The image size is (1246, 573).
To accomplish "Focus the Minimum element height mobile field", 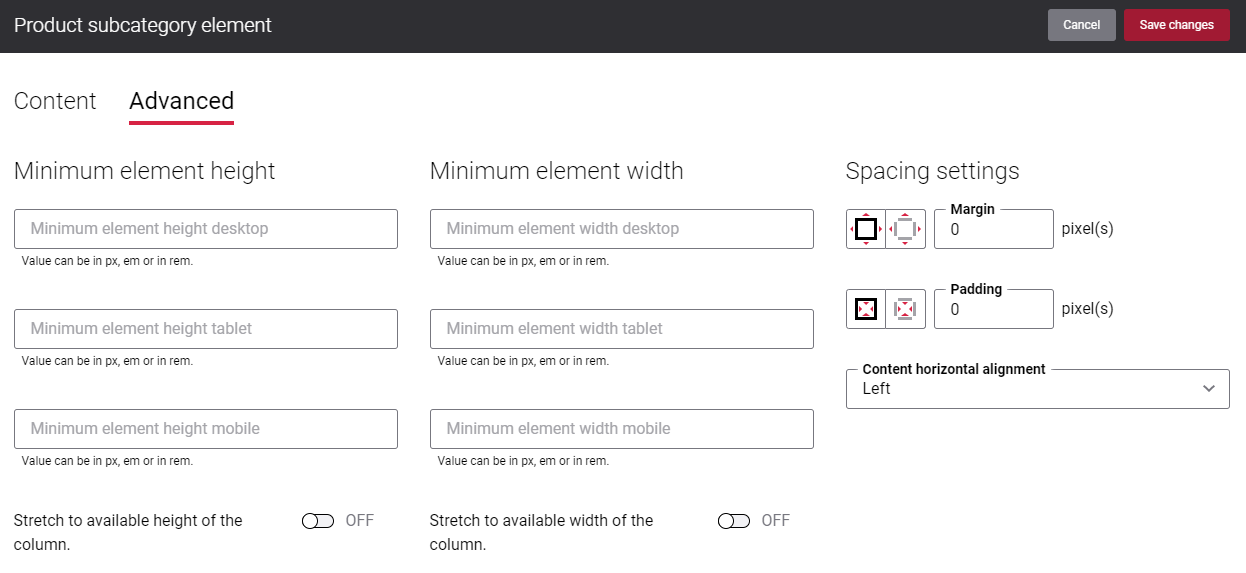I will point(206,429).
